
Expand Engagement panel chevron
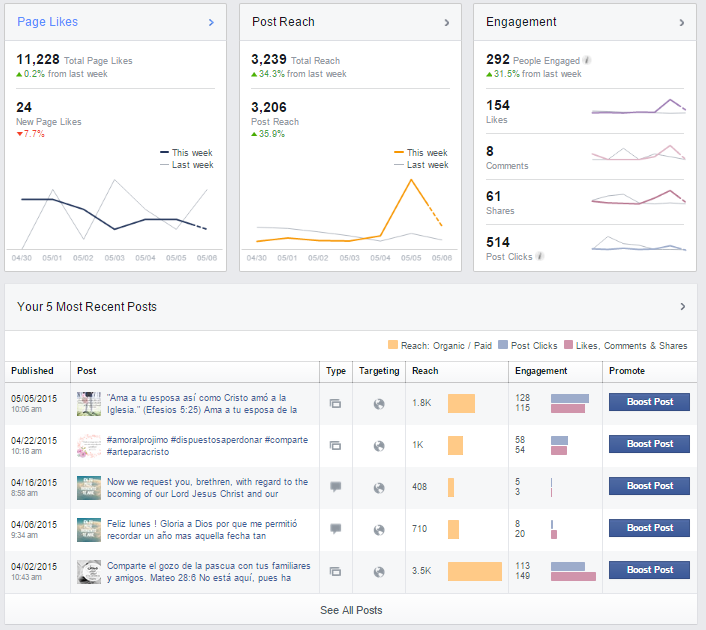point(682,22)
